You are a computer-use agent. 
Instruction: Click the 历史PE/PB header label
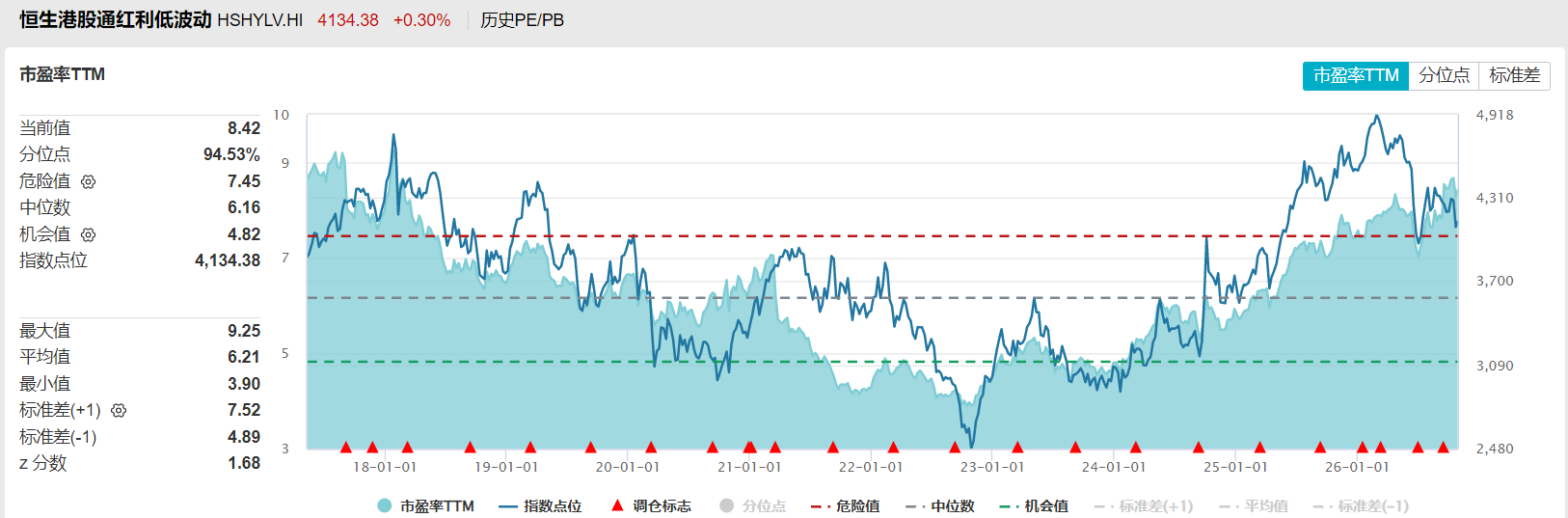(522, 20)
